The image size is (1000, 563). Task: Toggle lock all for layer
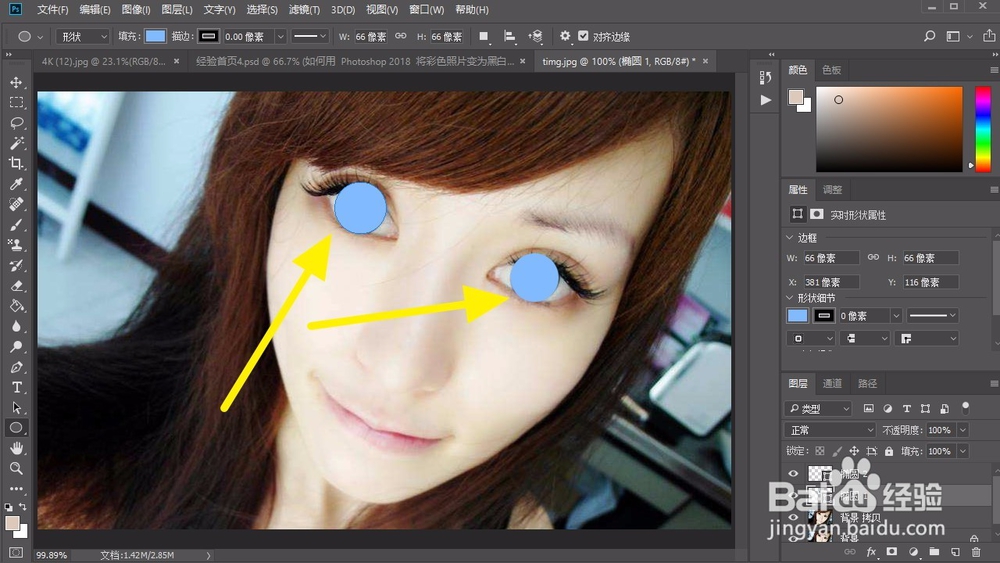889,451
